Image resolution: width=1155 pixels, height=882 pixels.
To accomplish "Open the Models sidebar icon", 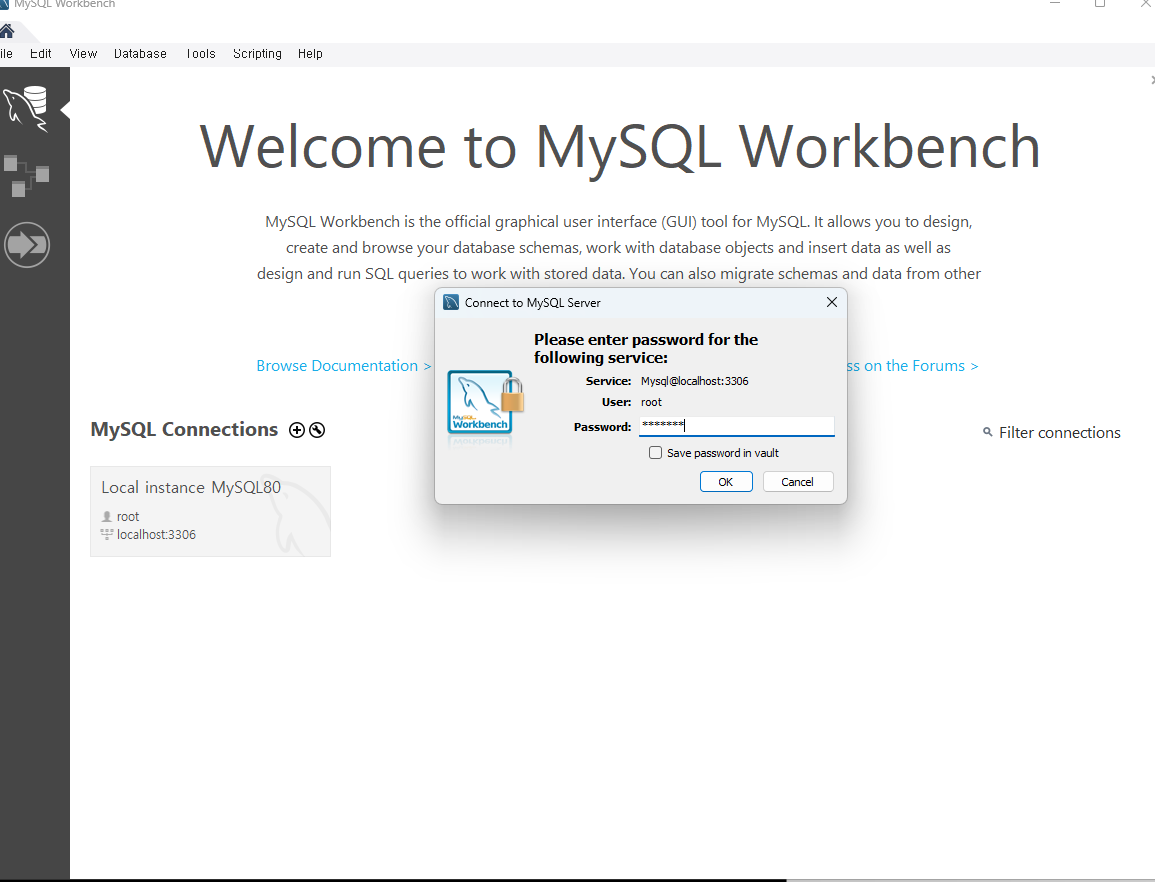I will tap(26, 175).
